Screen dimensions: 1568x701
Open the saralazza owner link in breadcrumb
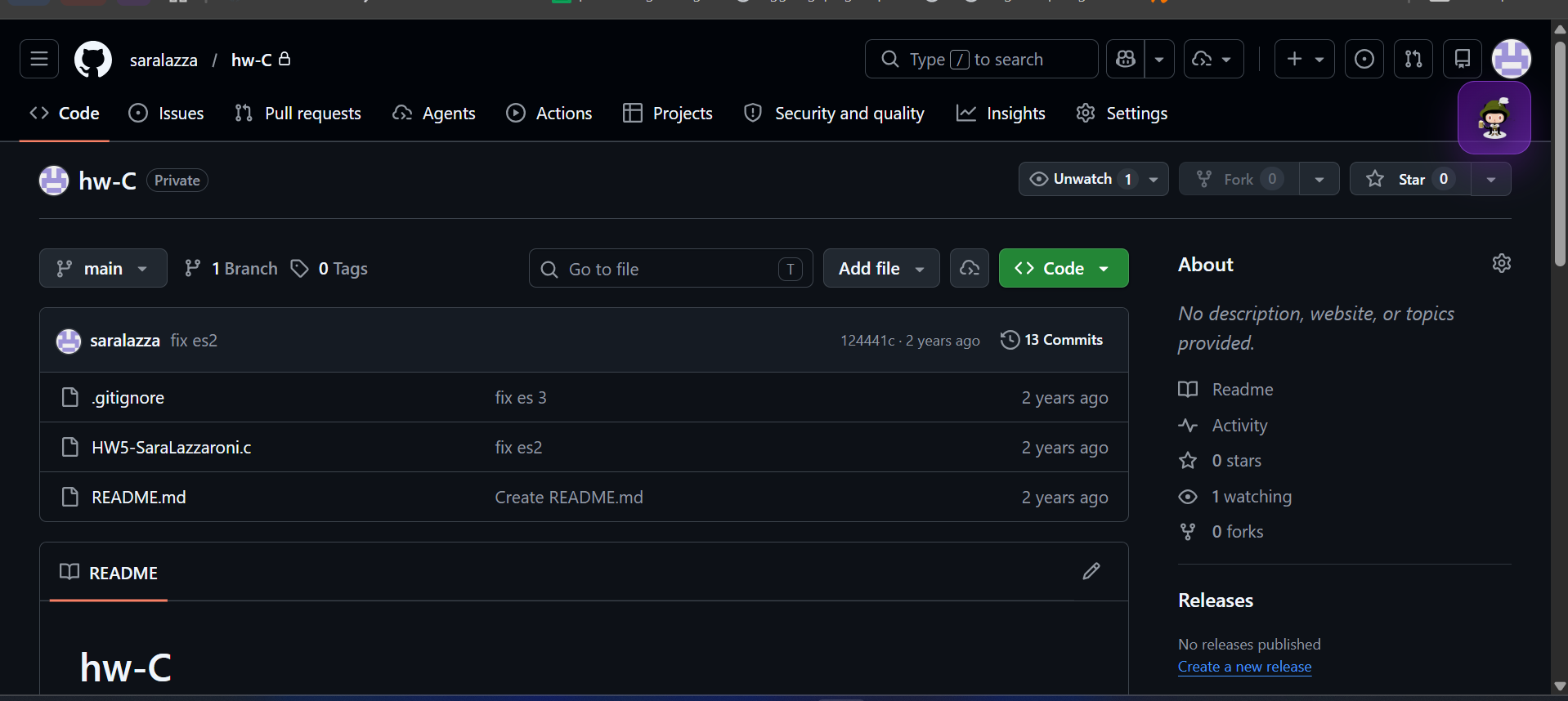click(x=164, y=60)
